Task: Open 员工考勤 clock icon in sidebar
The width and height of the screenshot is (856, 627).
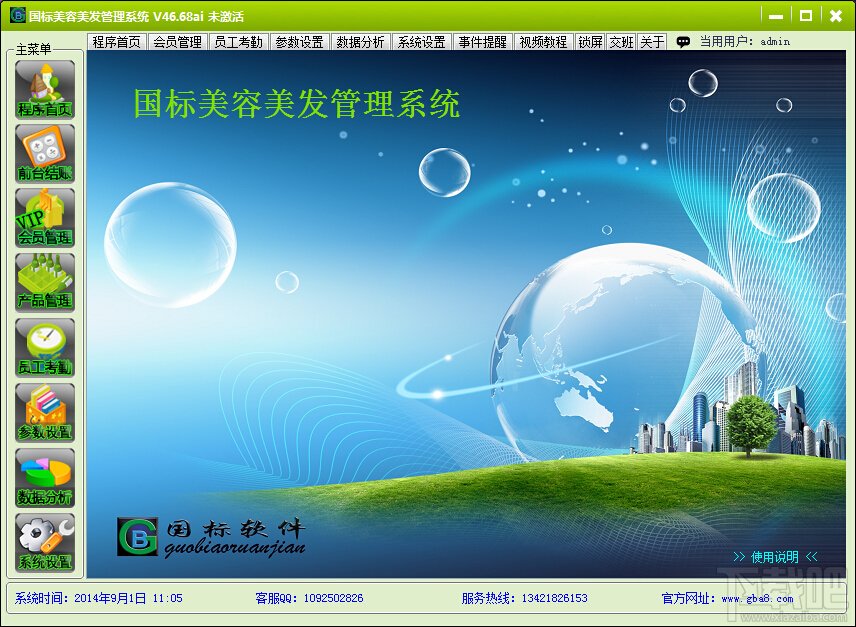Action: pyautogui.click(x=45, y=348)
